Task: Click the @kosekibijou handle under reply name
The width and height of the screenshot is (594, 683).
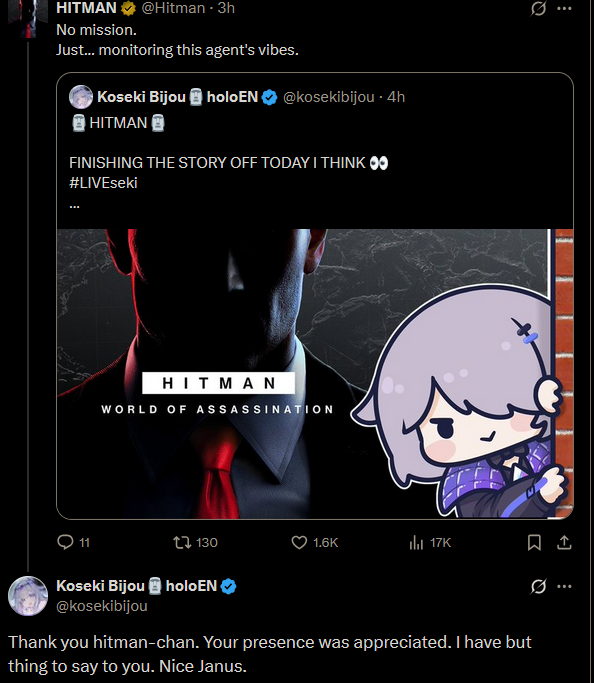Action: [102, 606]
